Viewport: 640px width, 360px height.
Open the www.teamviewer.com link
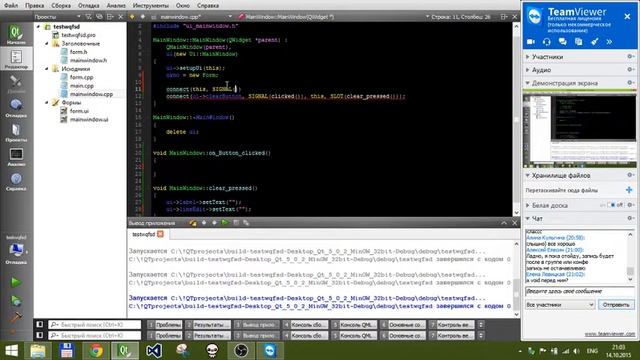(x=610, y=333)
